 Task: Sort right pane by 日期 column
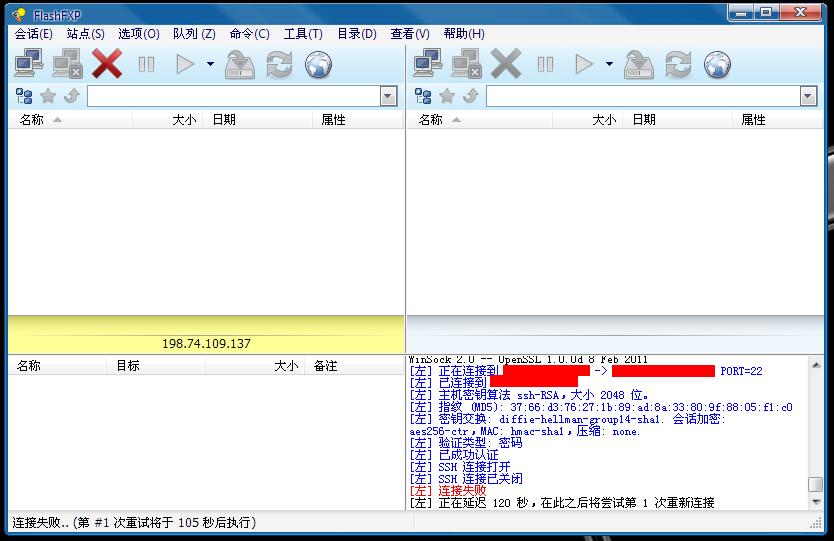coord(677,120)
